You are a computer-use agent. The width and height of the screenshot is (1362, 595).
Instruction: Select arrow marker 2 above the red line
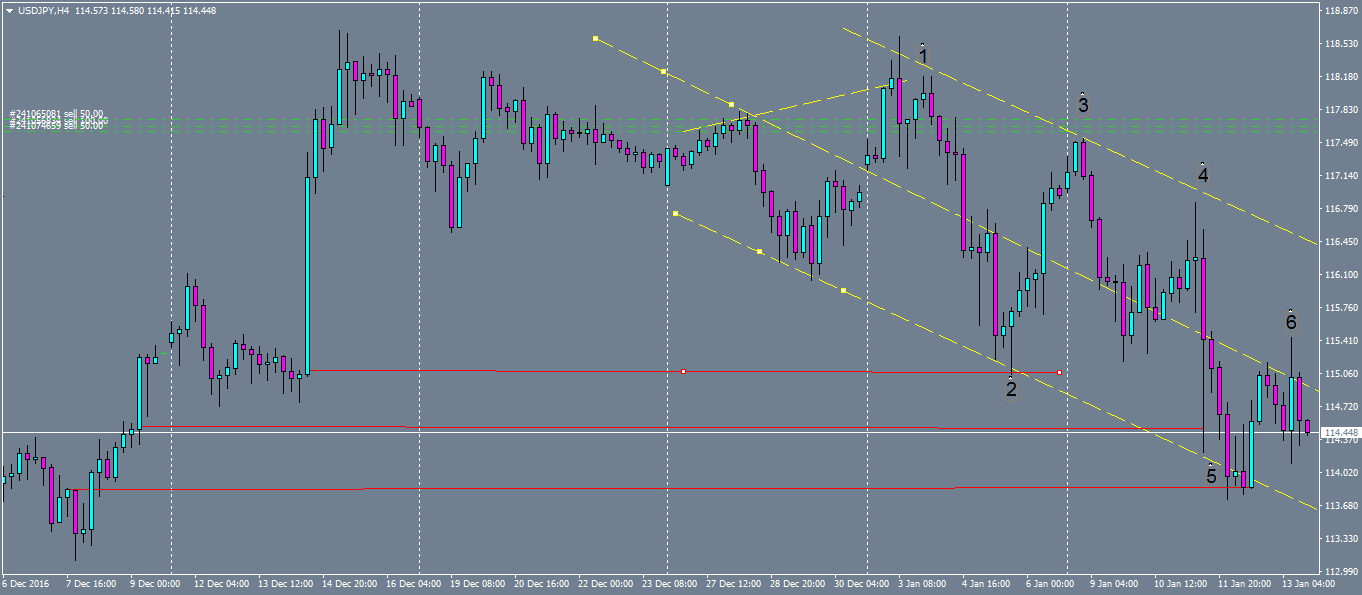point(1012,389)
